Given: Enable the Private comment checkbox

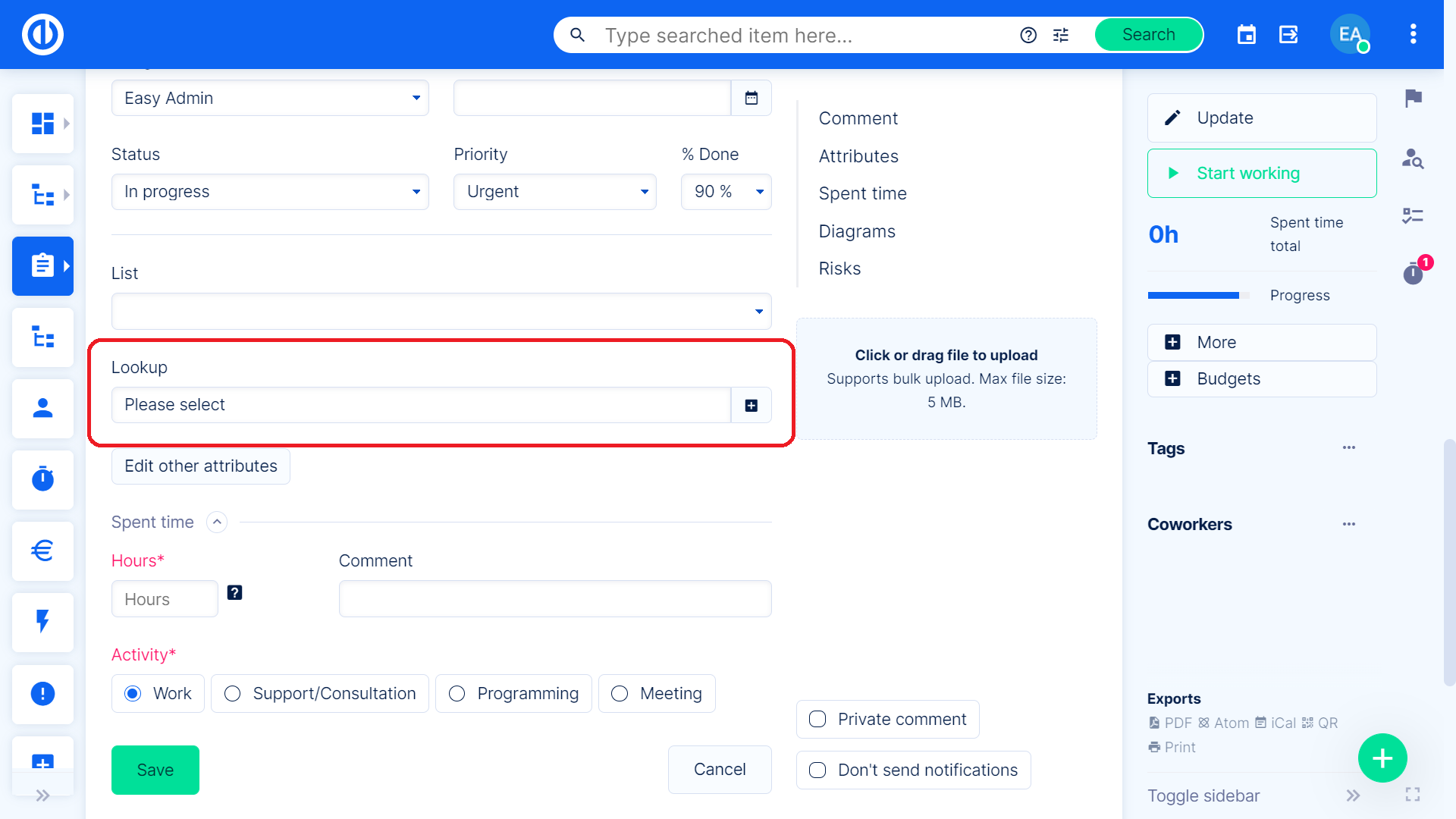Looking at the screenshot, I should tap(817, 719).
